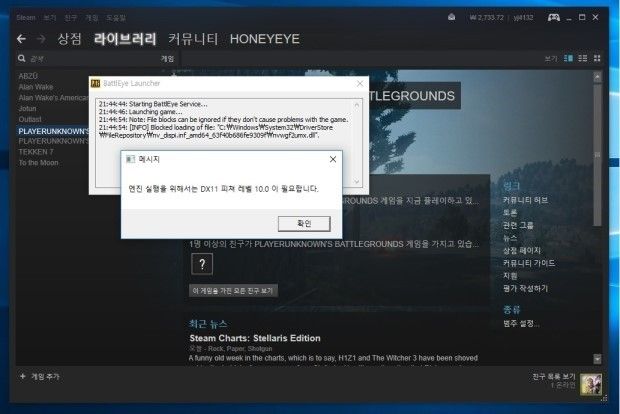Select Alan Wake in game list
This screenshot has height=414, width=620.
point(36,87)
